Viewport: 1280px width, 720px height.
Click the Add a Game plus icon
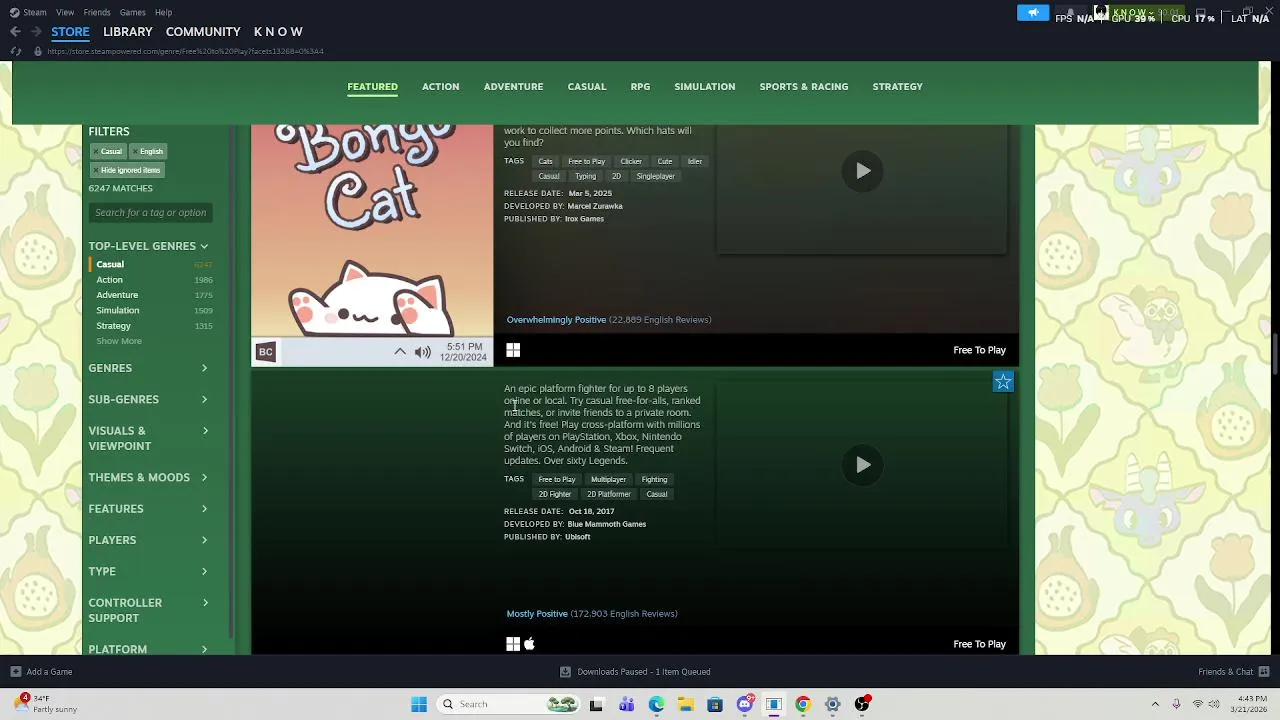click(15, 672)
